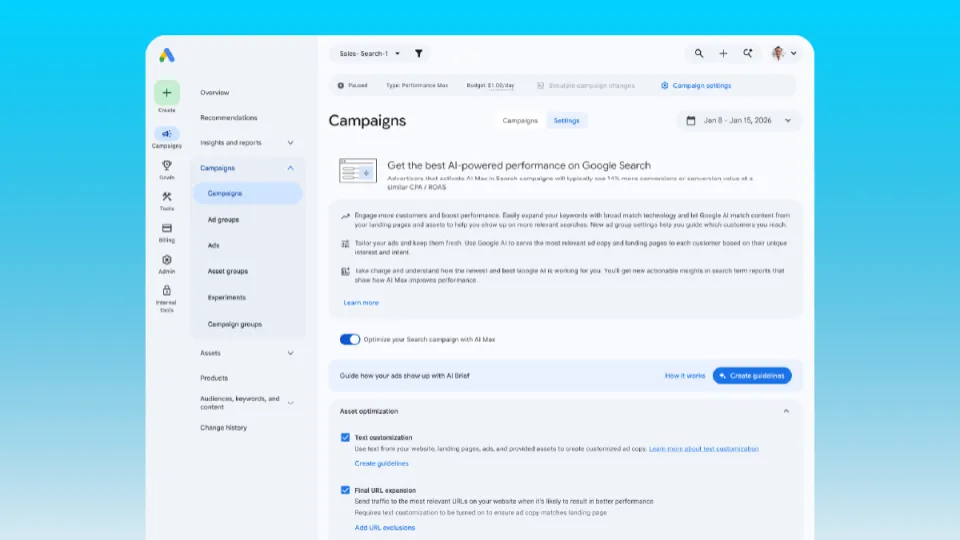Expand Audiences, keywords, and content
This screenshot has width=960, height=540.
pyautogui.click(x=291, y=403)
